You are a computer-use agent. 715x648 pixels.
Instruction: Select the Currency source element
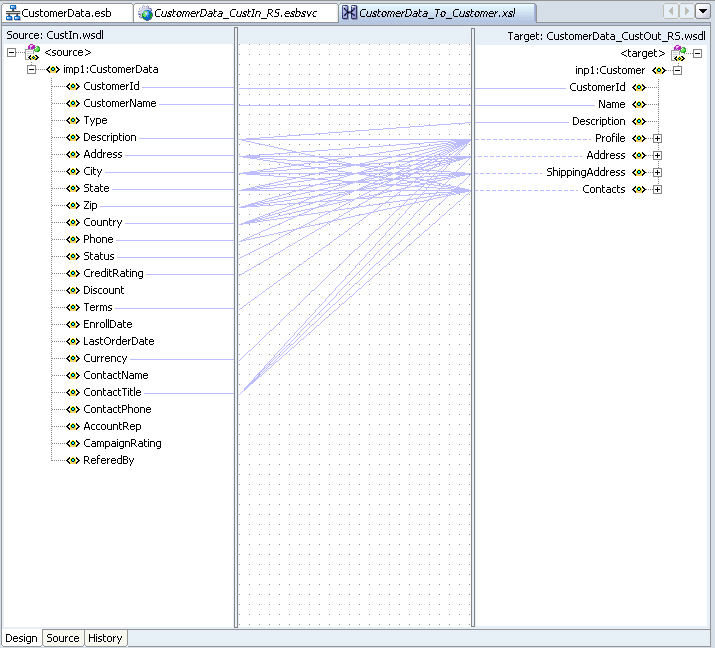105,358
